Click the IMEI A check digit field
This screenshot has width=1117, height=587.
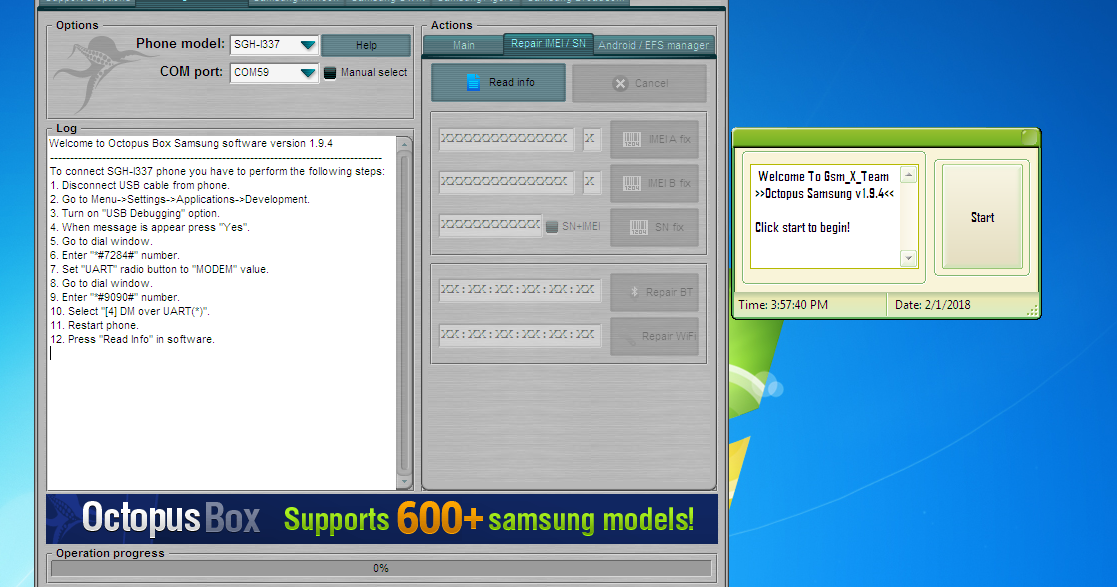click(x=592, y=140)
